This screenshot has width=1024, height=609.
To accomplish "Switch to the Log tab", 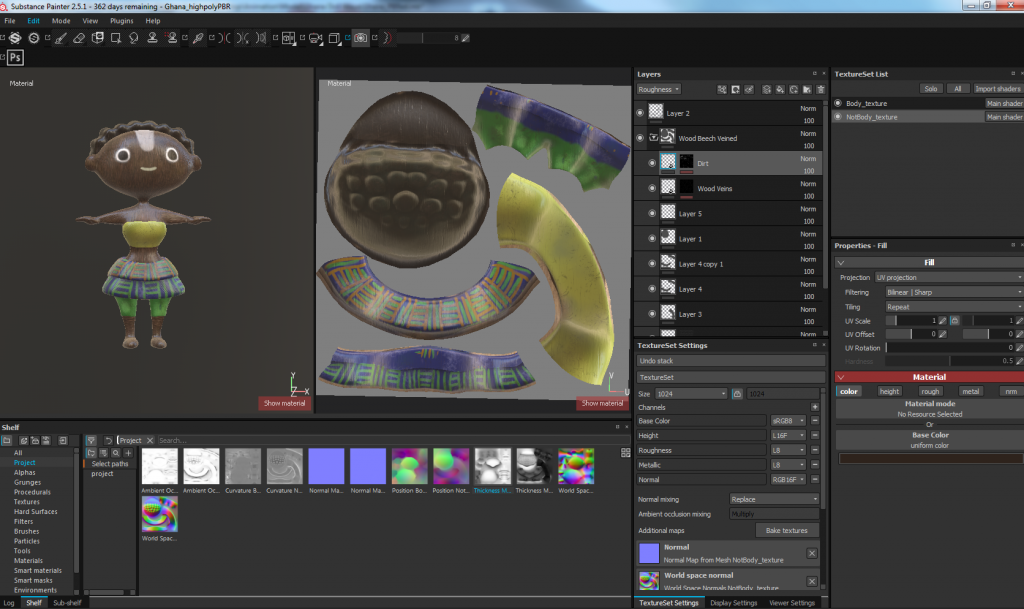I will click(9, 602).
